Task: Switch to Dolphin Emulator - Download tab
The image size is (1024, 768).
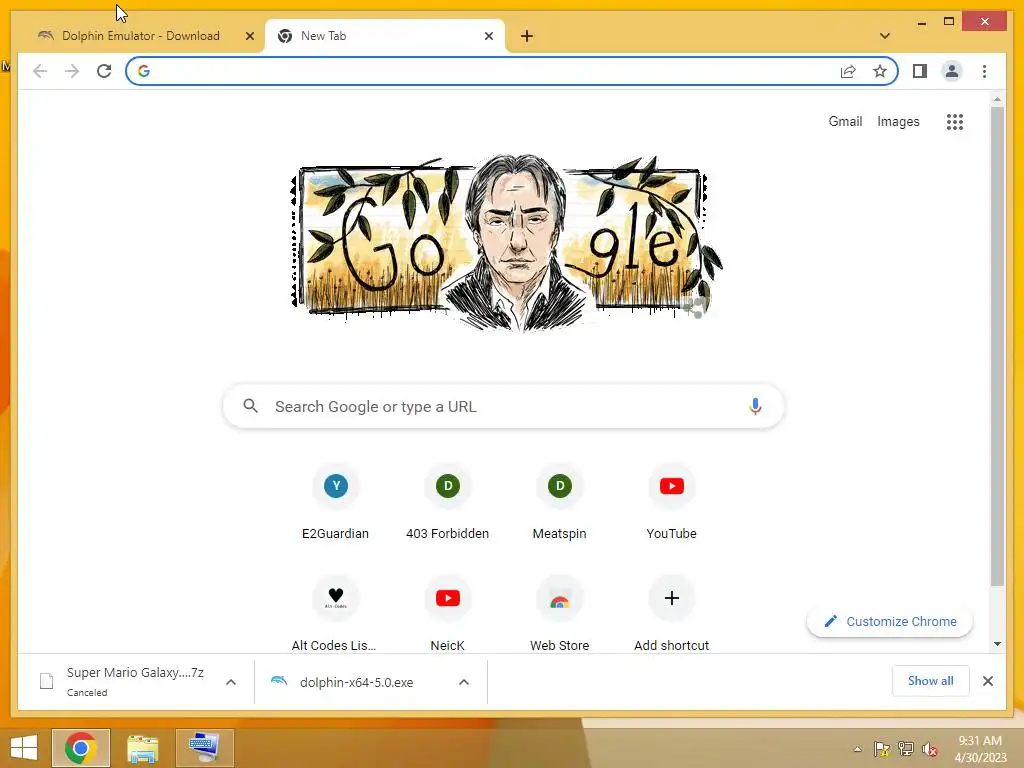Action: pyautogui.click(x=142, y=36)
